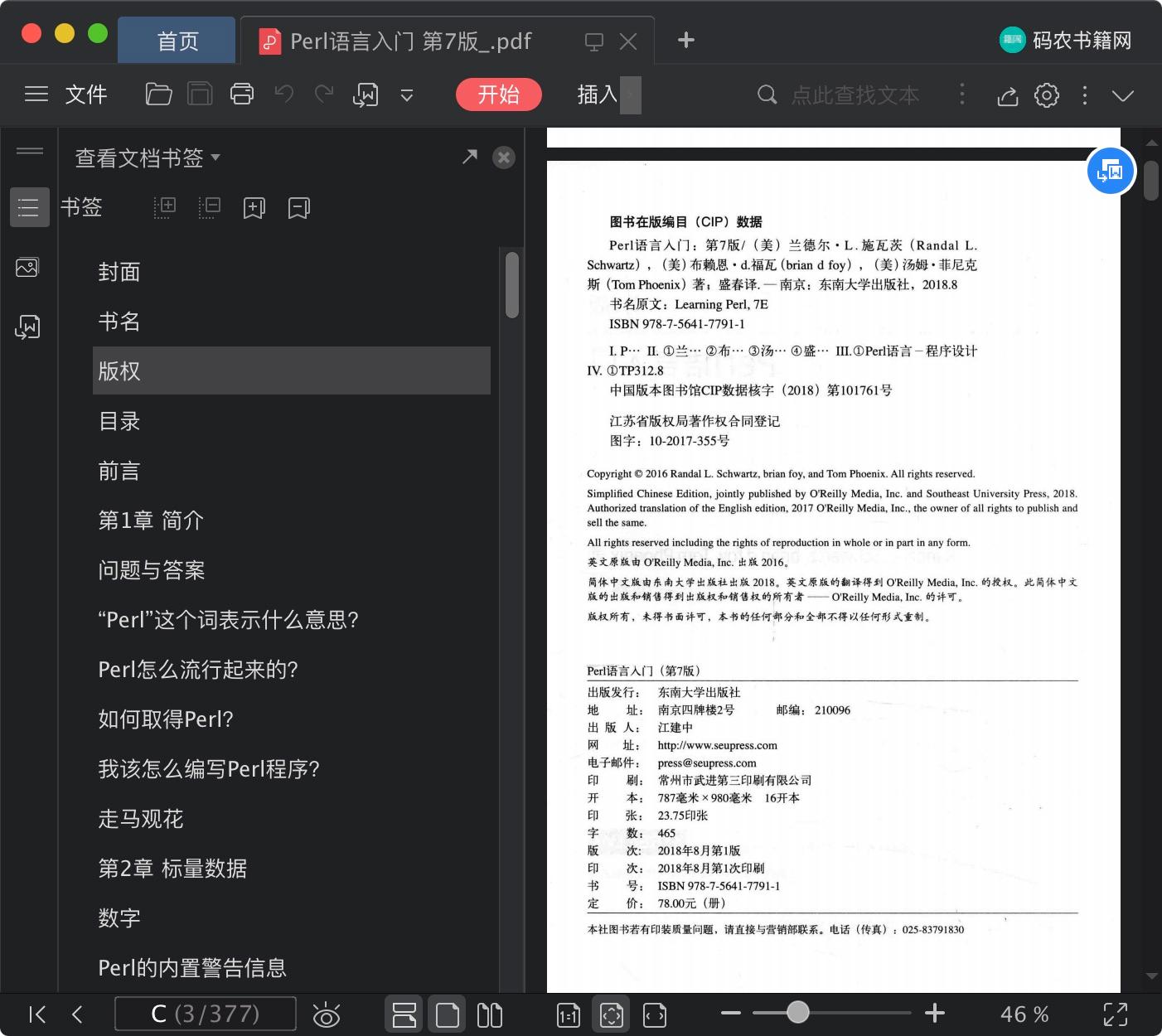The image size is (1162, 1036).
Task: Click zoom in plus button
Action: point(935,1013)
